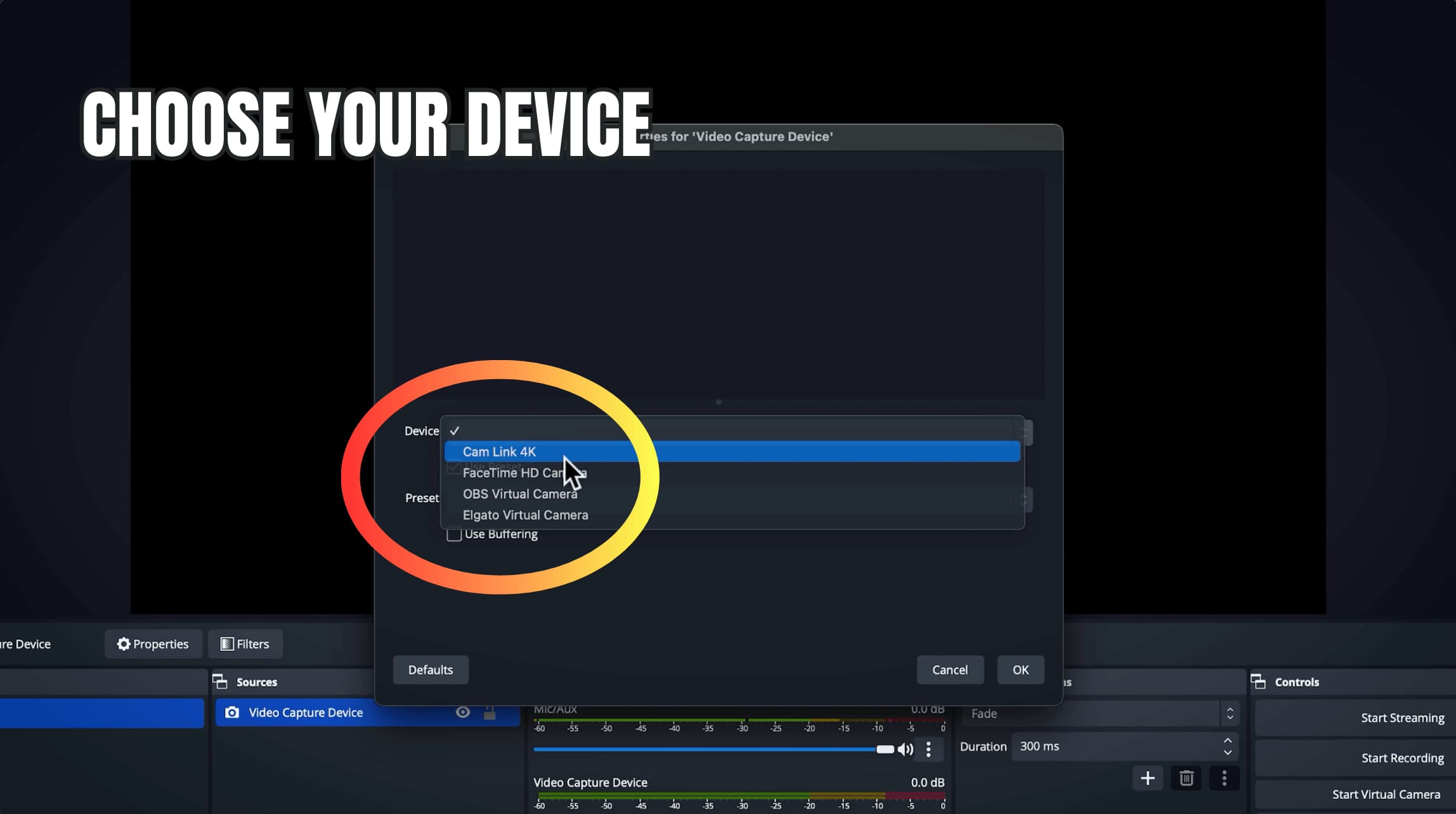The width and height of the screenshot is (1456, 814).
Task: Click Start Recording in Controls
Action: (x=1355, y=758)
